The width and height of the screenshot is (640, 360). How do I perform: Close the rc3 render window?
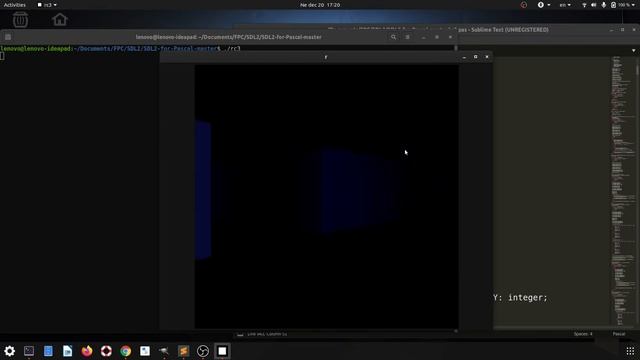487,57
